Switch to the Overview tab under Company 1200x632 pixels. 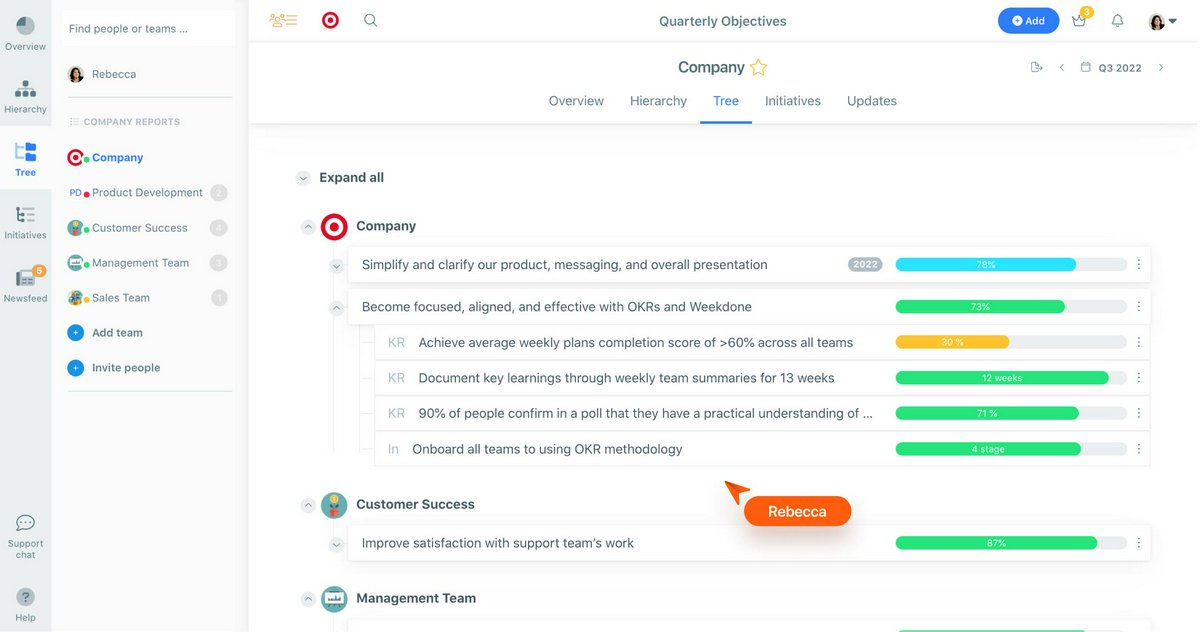[576, 101]
